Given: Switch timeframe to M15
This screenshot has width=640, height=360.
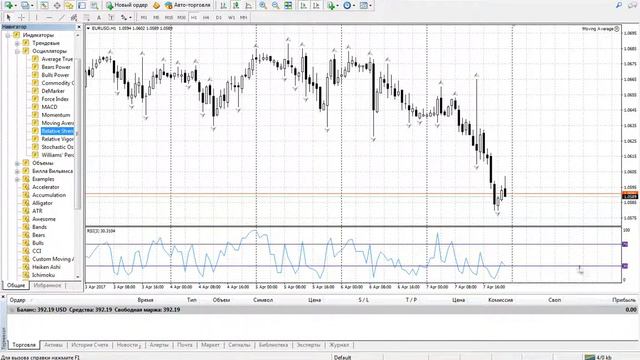Looking at the screenshot, I should (169, 18).
